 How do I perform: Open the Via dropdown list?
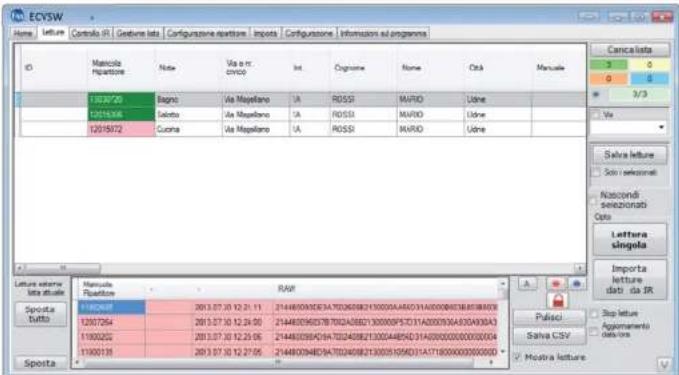[x=629, y=127]
